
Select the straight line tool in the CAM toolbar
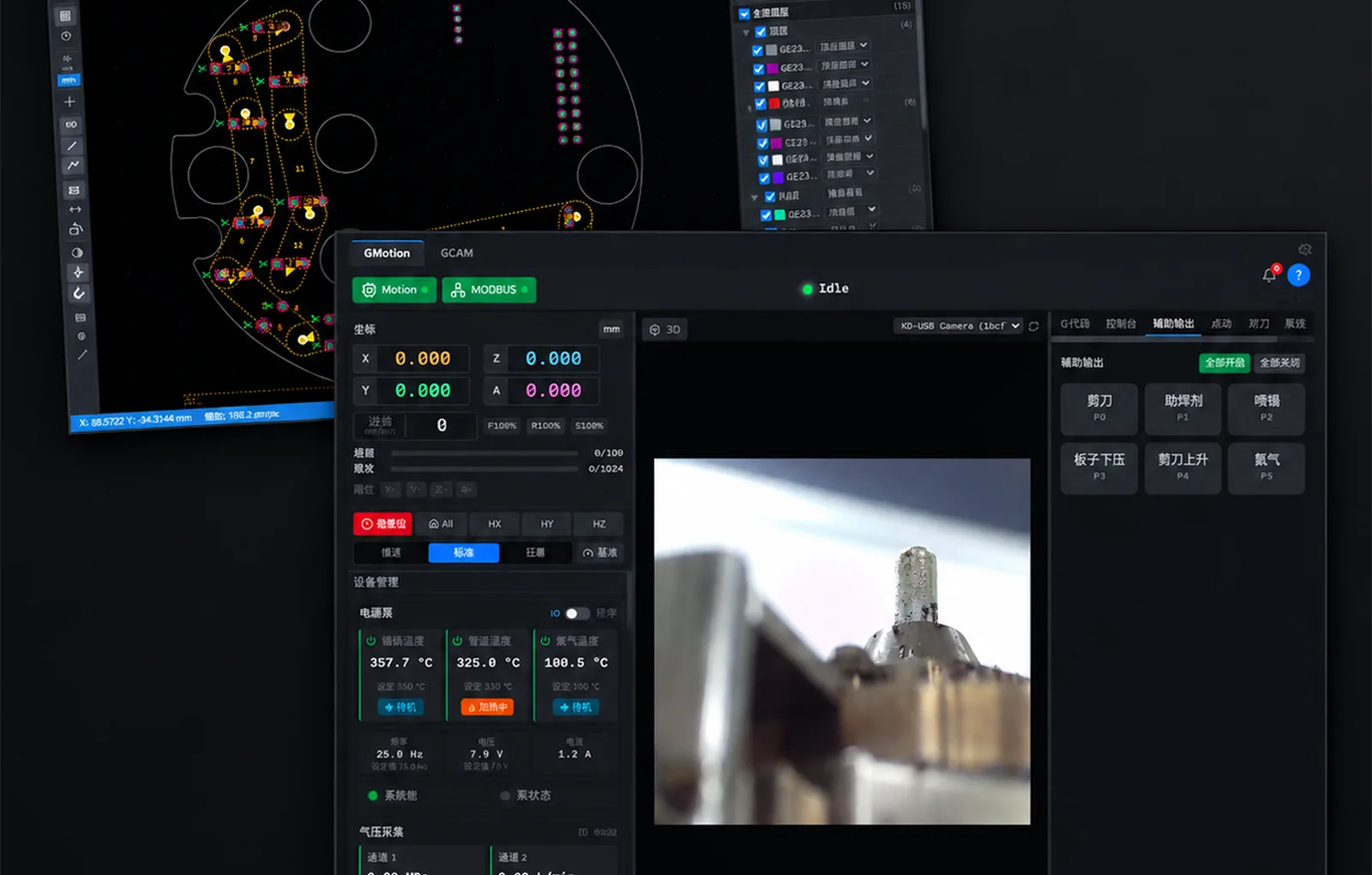pyautogui.click(x=72, y=146)
